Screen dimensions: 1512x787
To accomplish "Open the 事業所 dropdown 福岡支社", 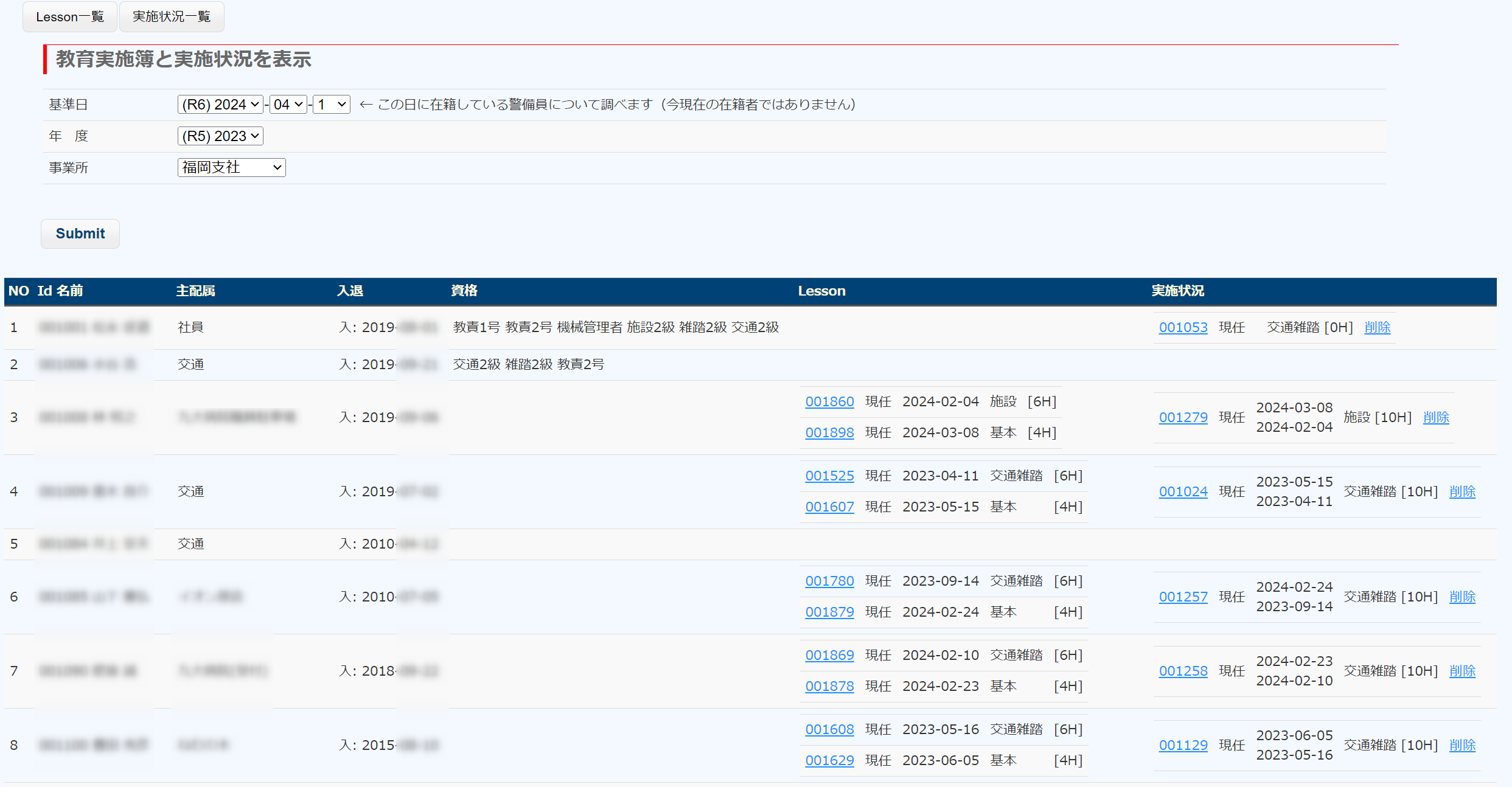I will (231, 168).
